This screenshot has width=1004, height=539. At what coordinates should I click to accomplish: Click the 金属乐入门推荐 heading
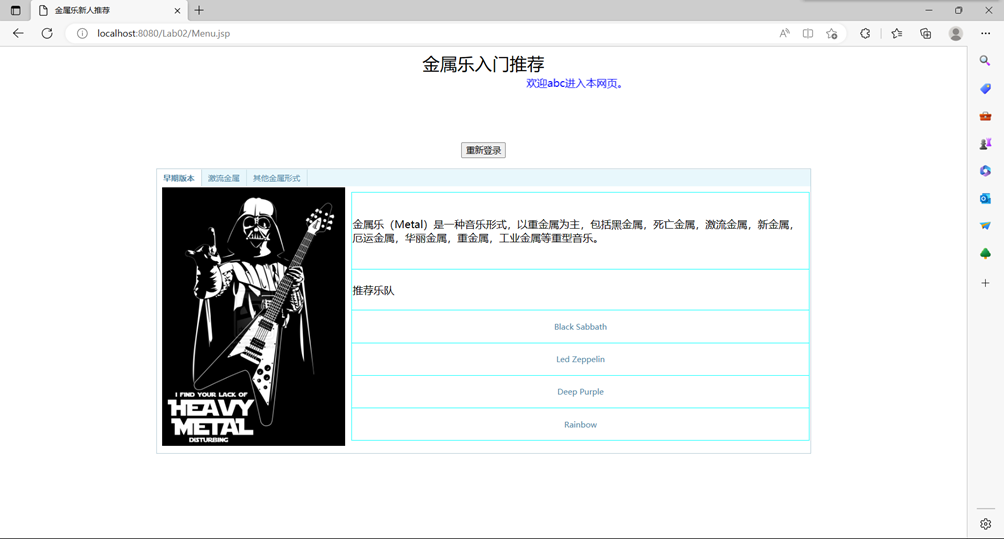click(483, 64)
